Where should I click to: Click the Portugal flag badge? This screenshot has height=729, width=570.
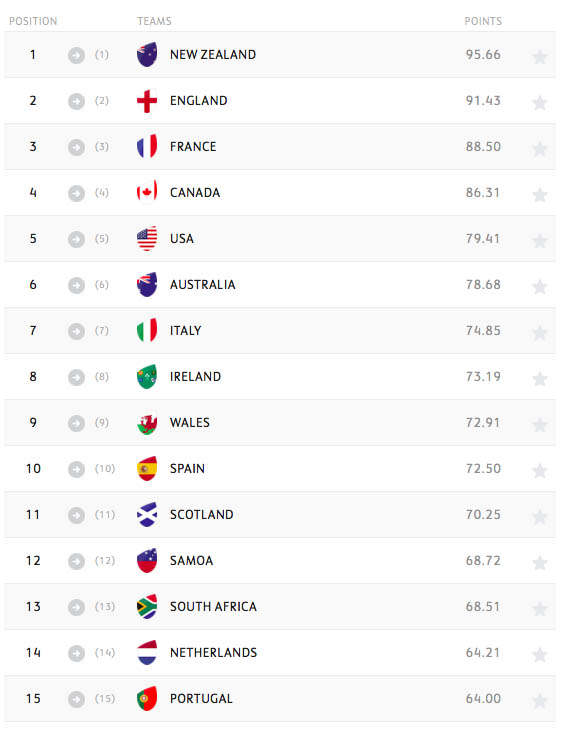[147, 699]
